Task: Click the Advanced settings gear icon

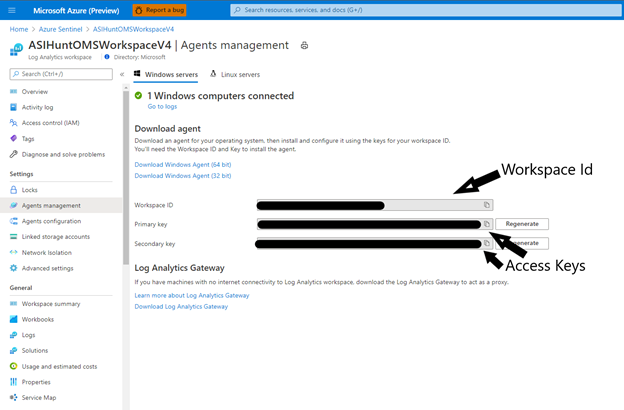Action: pyautogui.click(x=14, y=268)
